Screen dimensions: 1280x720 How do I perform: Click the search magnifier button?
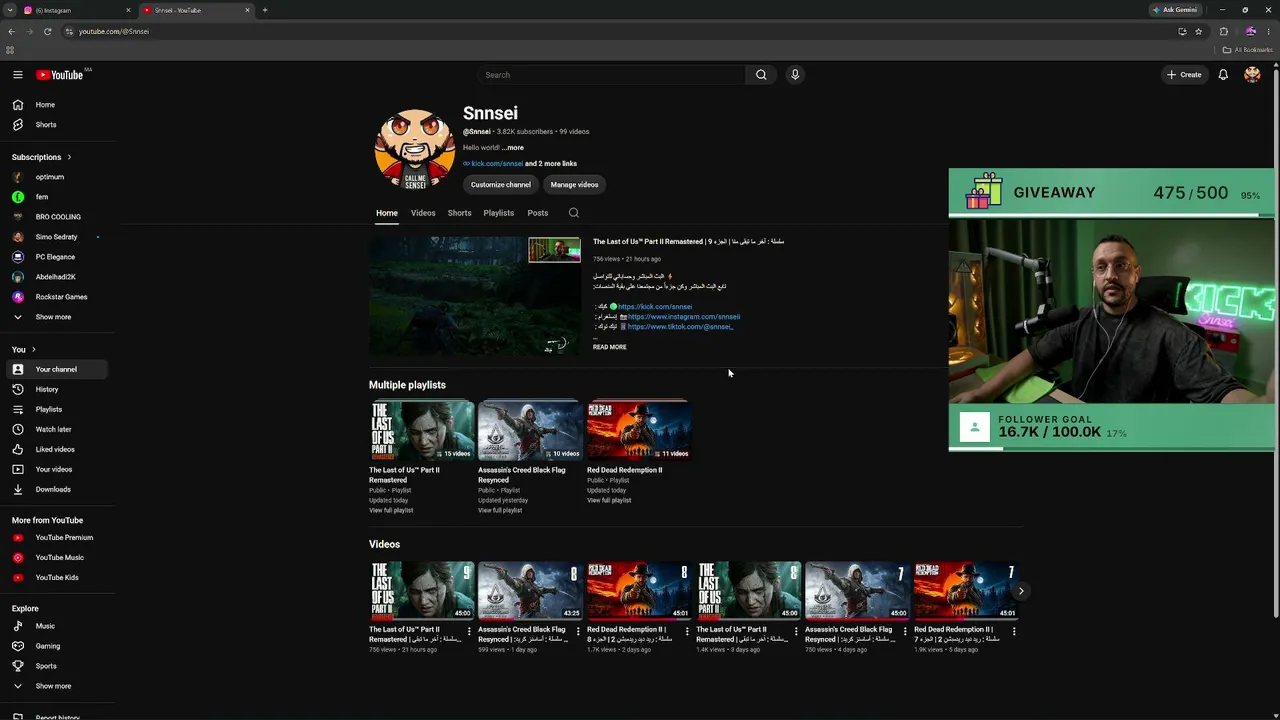pos(761,75)
